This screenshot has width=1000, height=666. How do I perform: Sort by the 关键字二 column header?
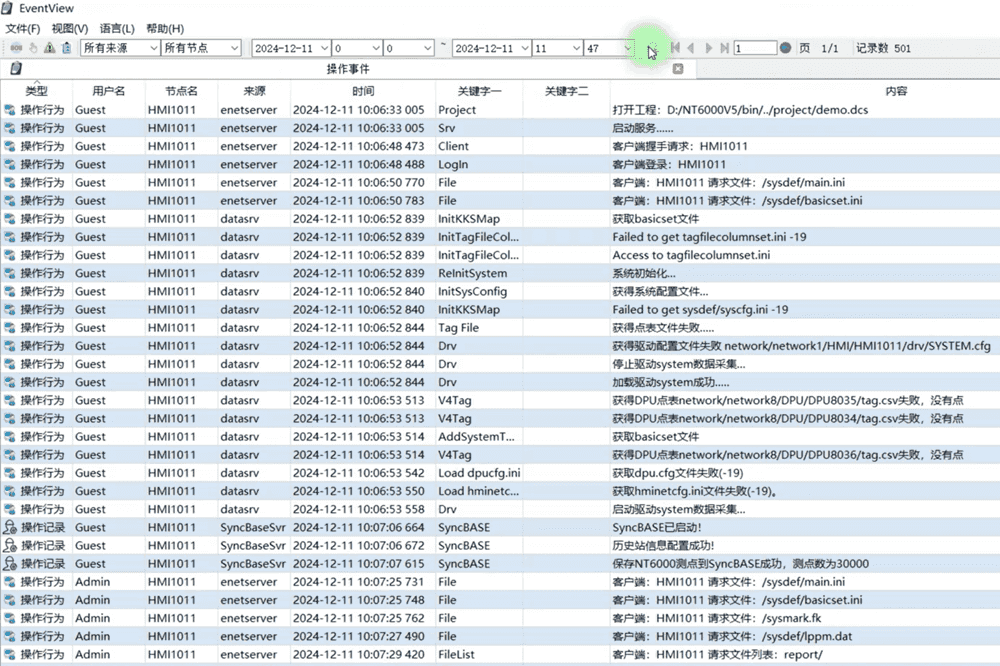tap(567, 91)
